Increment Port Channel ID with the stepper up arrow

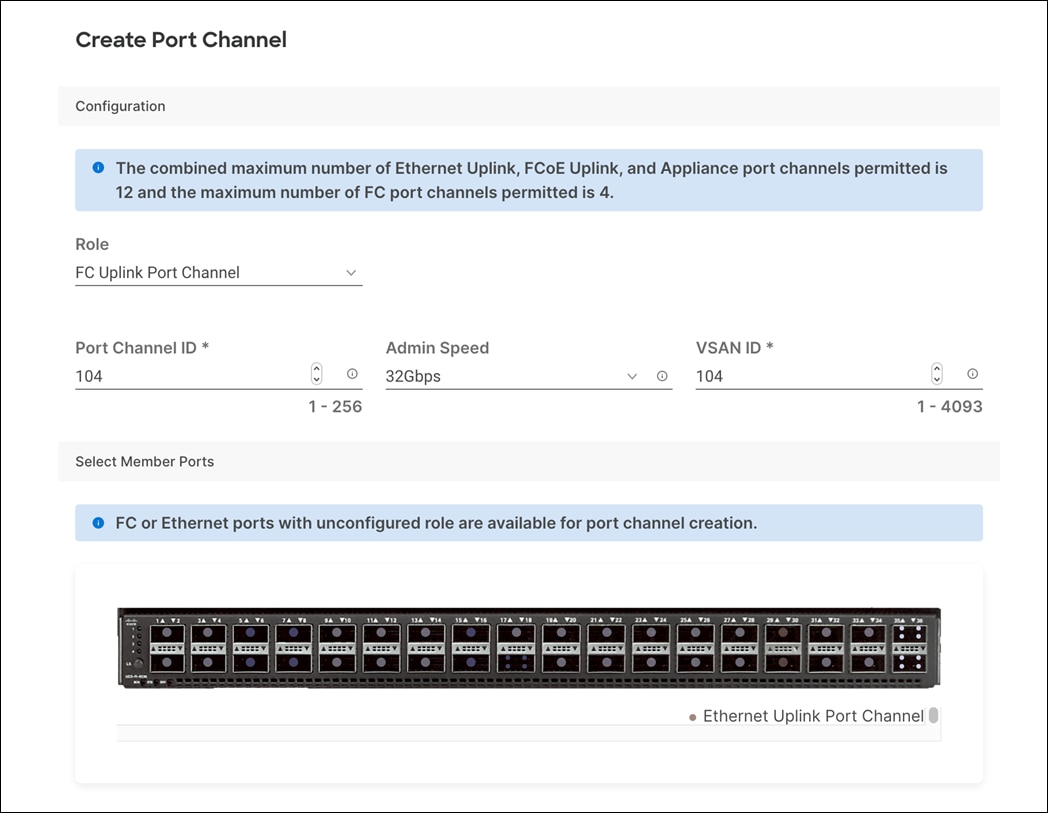pos(316,368)
